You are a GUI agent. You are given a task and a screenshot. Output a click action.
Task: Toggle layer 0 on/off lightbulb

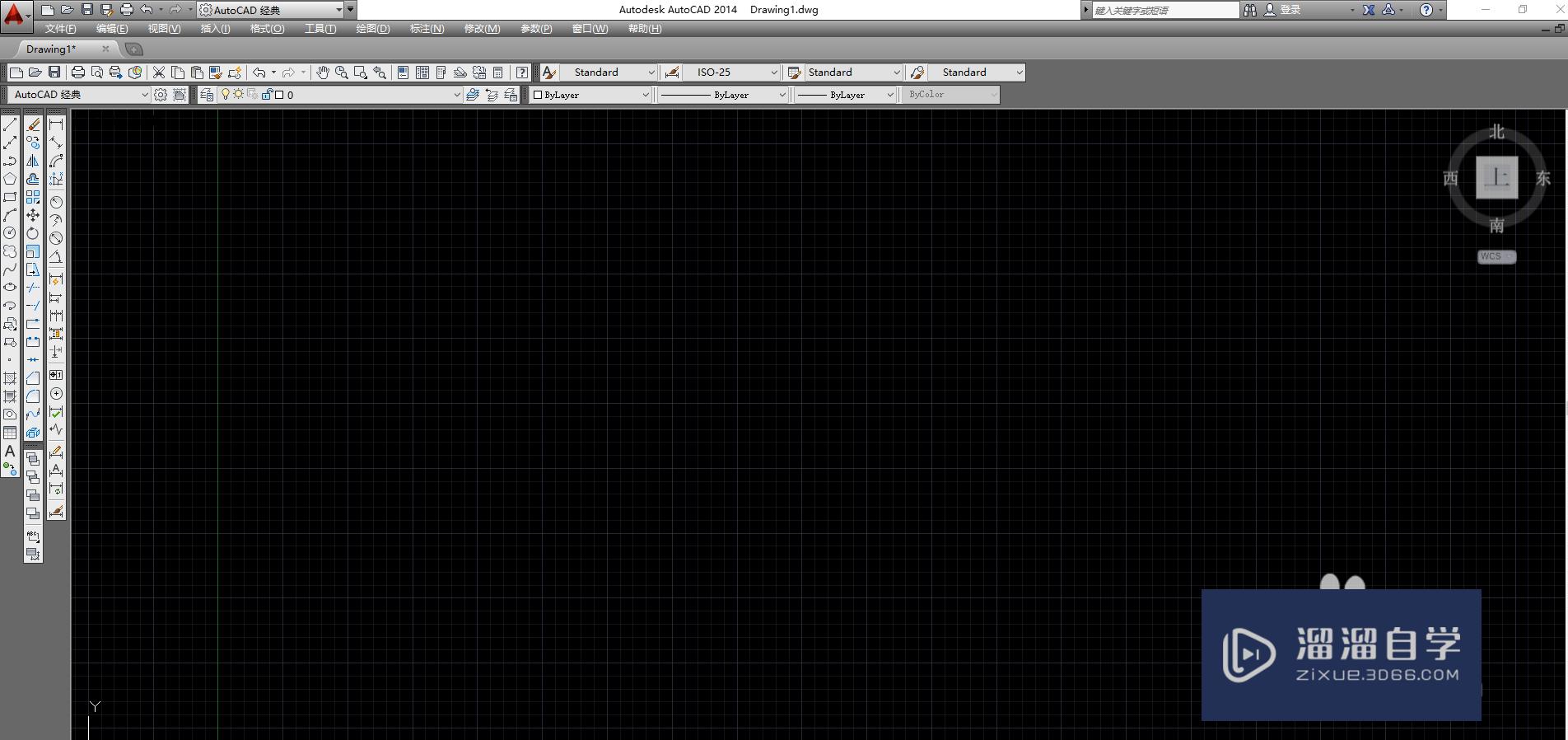pyautogui.click(x=225, y=95)
